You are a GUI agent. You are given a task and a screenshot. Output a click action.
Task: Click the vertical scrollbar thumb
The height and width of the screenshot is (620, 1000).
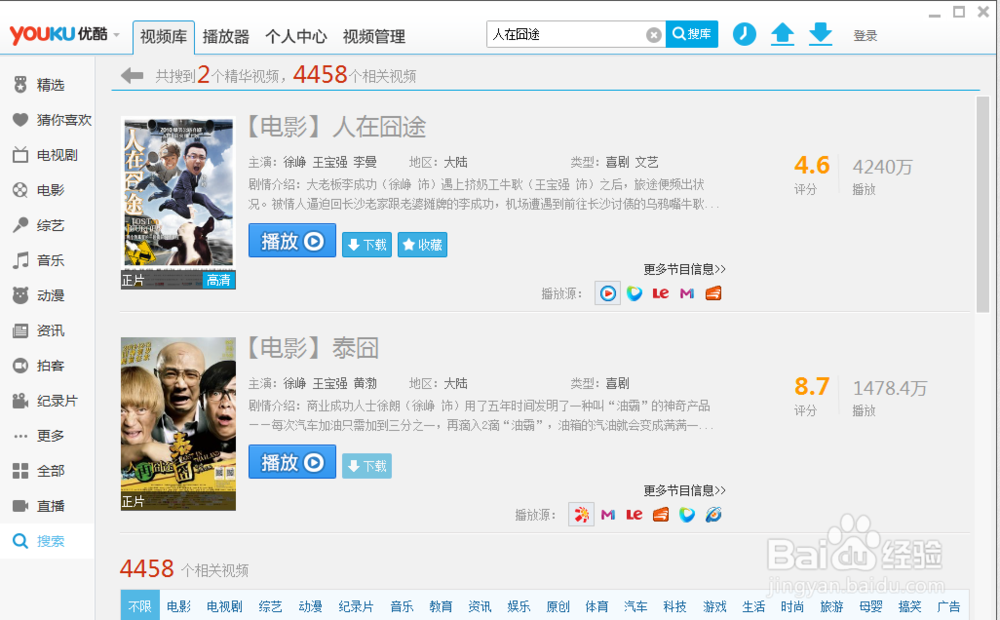tap(982, 204)
